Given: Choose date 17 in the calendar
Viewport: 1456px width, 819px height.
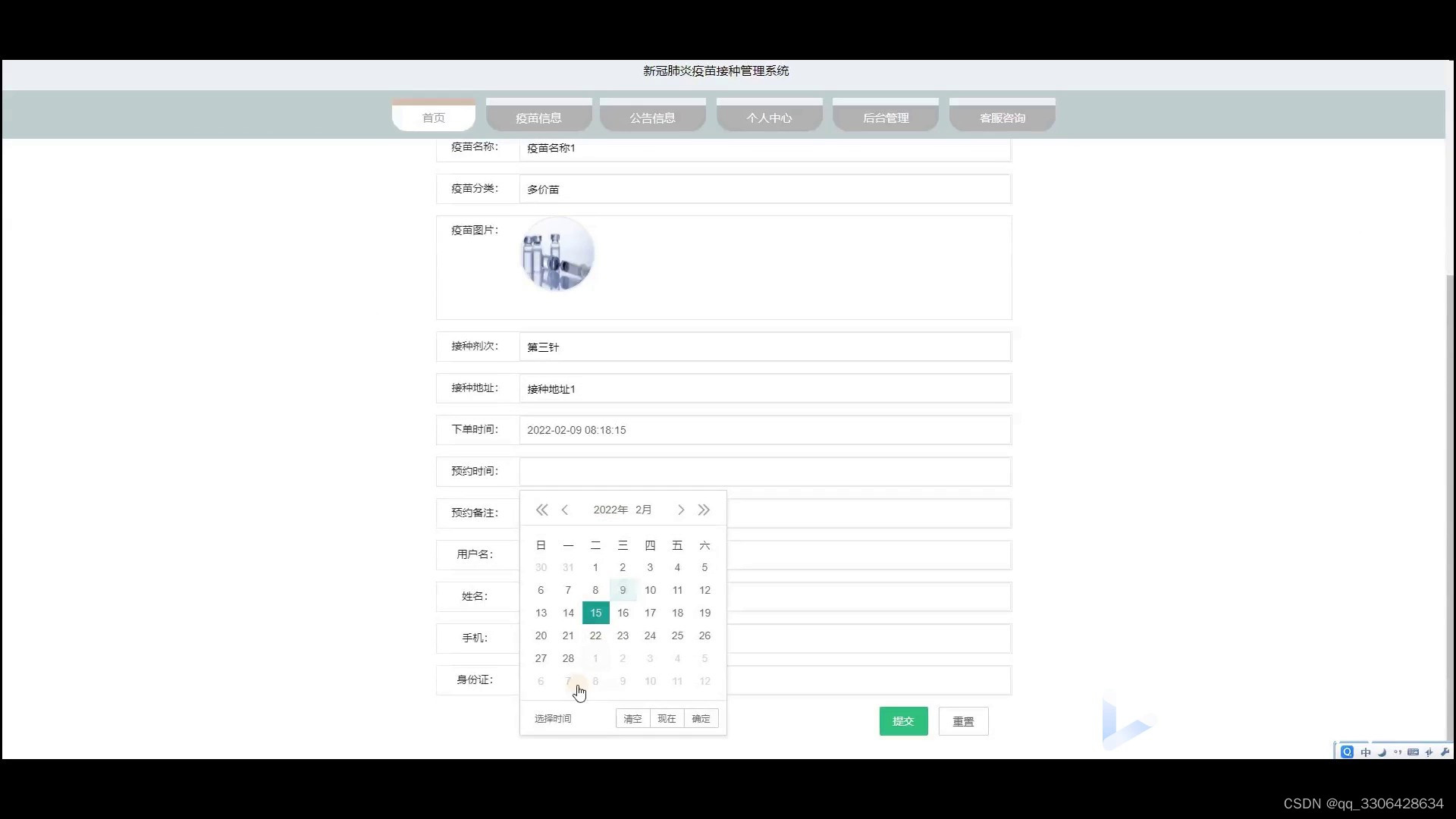Looking at the screenshot, I should [x=650, y=613].
